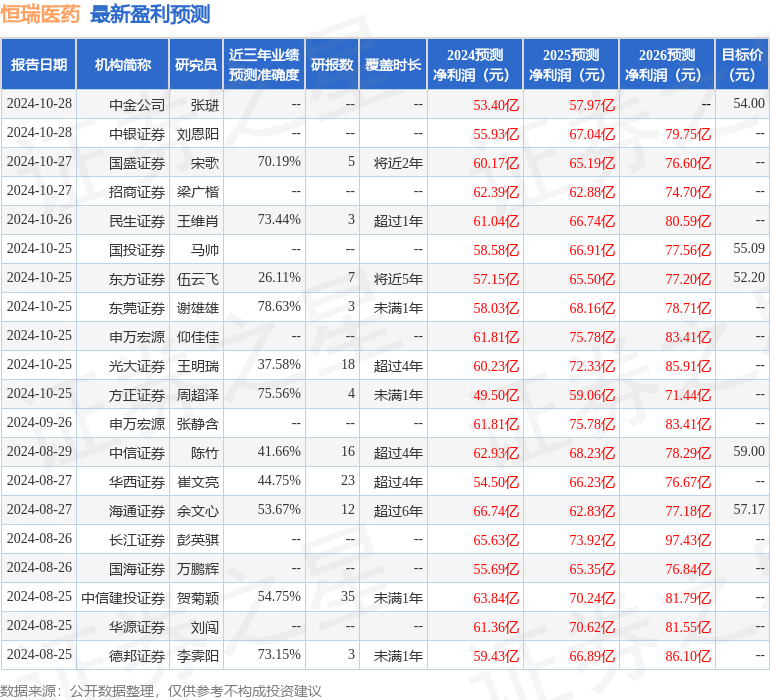Viewport: 770px width, 700px height.
Task: Select the 研报数 column header
Action: point(332,64)
